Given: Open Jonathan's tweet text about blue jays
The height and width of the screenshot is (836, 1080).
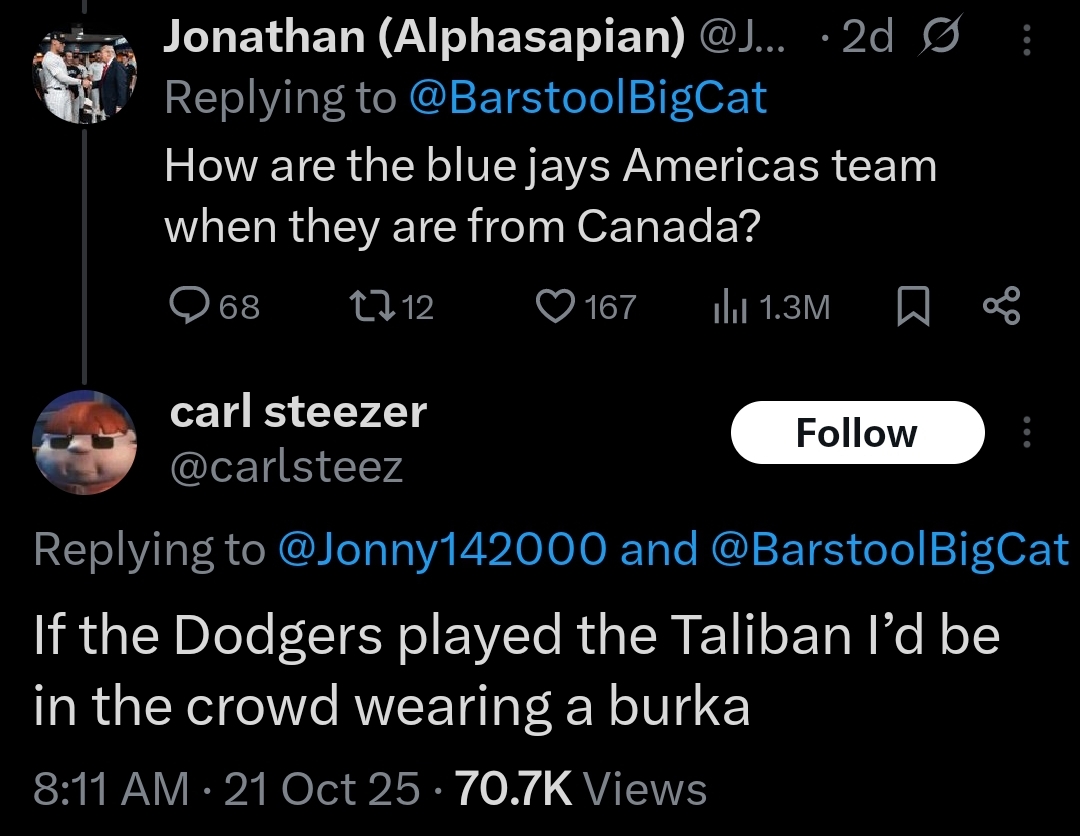Looking at the screenshot, I should (x=550, y=196).
